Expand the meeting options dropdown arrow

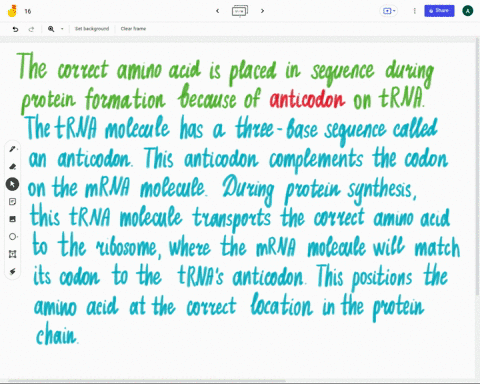click(394, 11)
